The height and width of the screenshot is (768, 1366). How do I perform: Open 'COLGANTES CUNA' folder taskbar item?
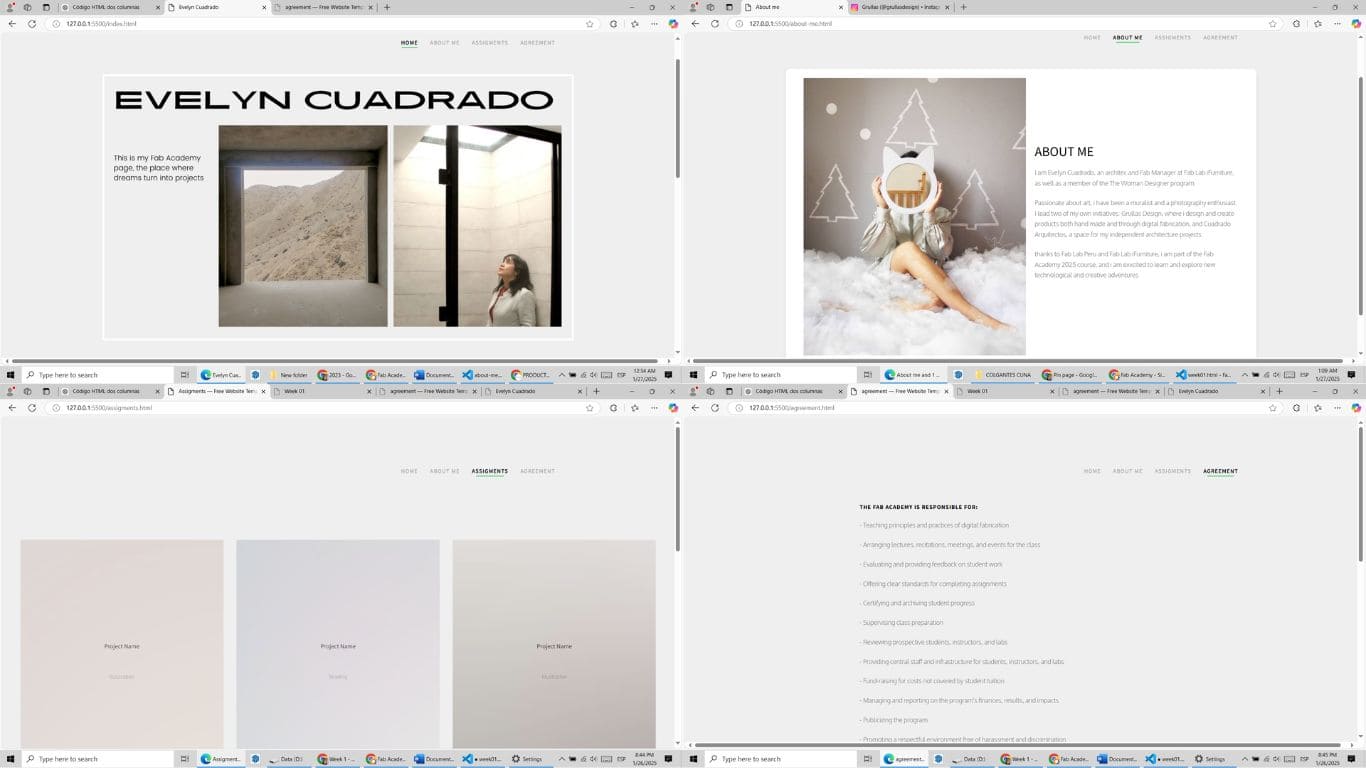pos(1002,375)
